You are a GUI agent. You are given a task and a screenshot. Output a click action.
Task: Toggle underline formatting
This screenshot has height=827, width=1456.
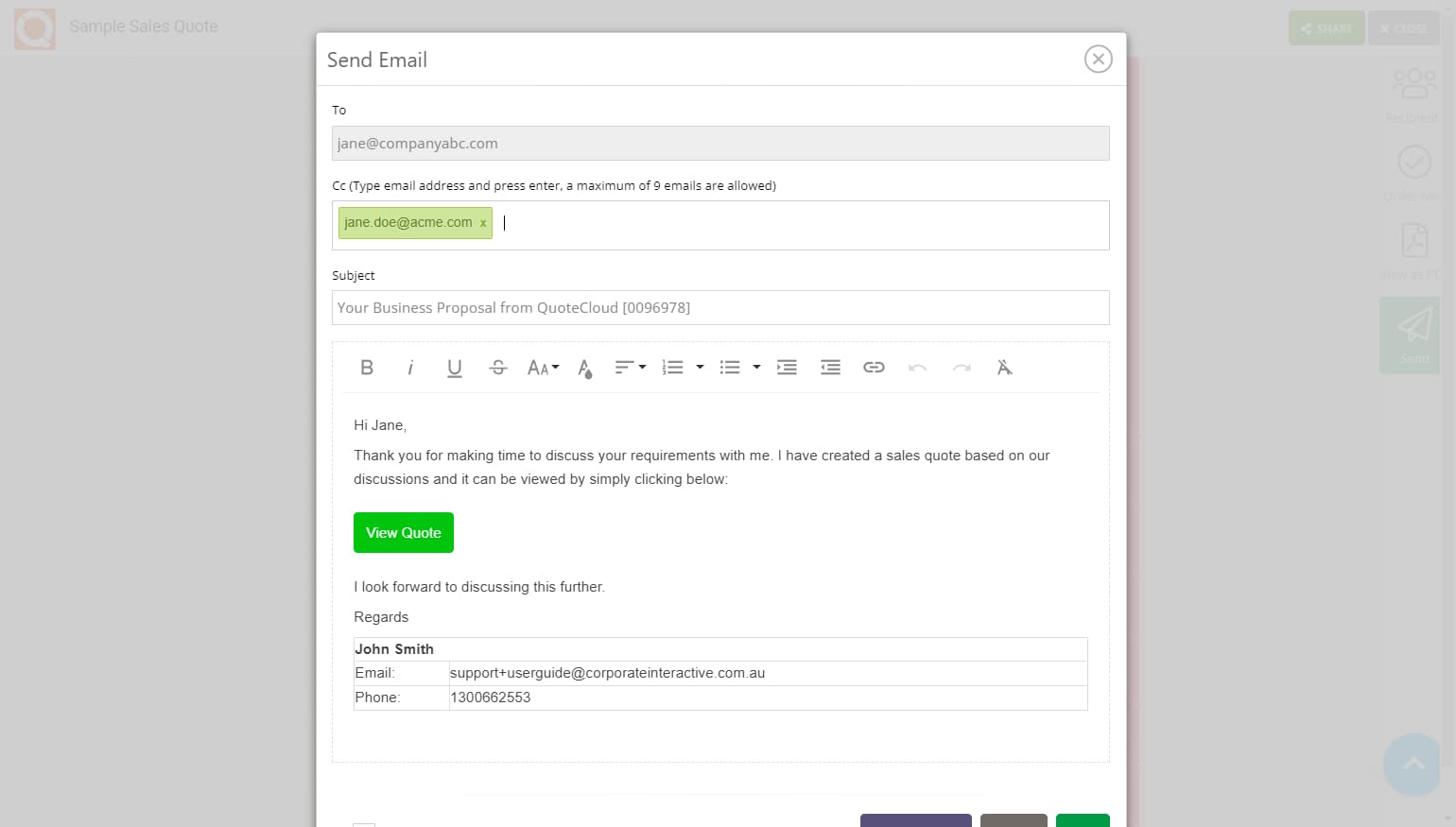tap(454, 367)
